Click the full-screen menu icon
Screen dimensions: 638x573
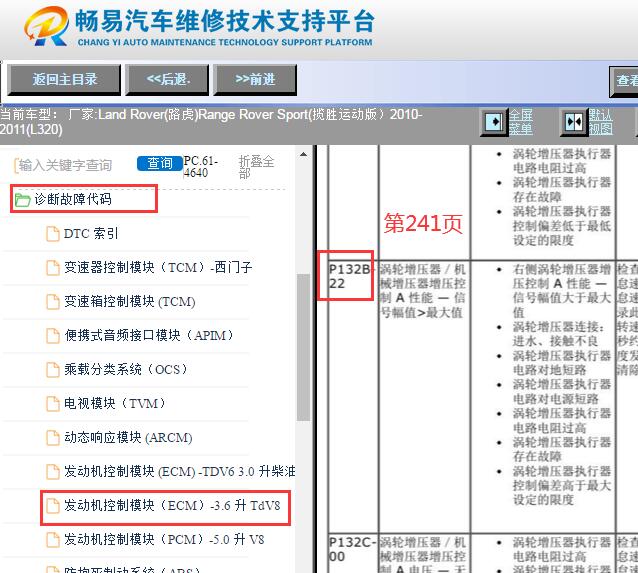click(x=494, y=122)
